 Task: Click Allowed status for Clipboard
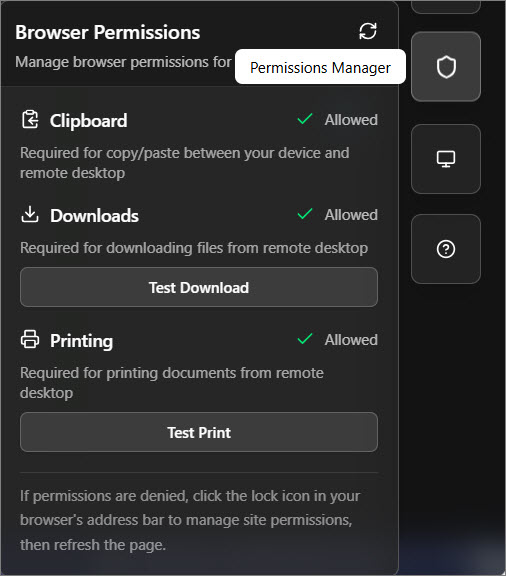point(351,120)
